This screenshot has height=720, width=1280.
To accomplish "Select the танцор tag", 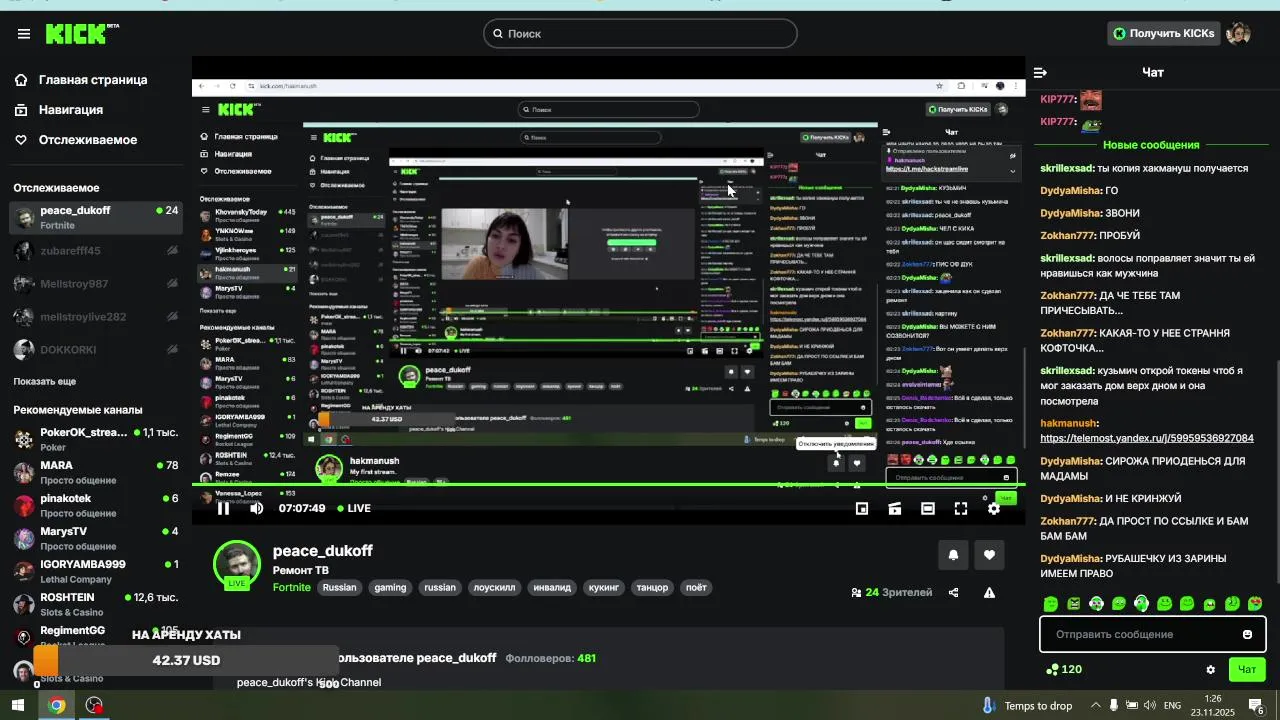I will tap(652, 588).
